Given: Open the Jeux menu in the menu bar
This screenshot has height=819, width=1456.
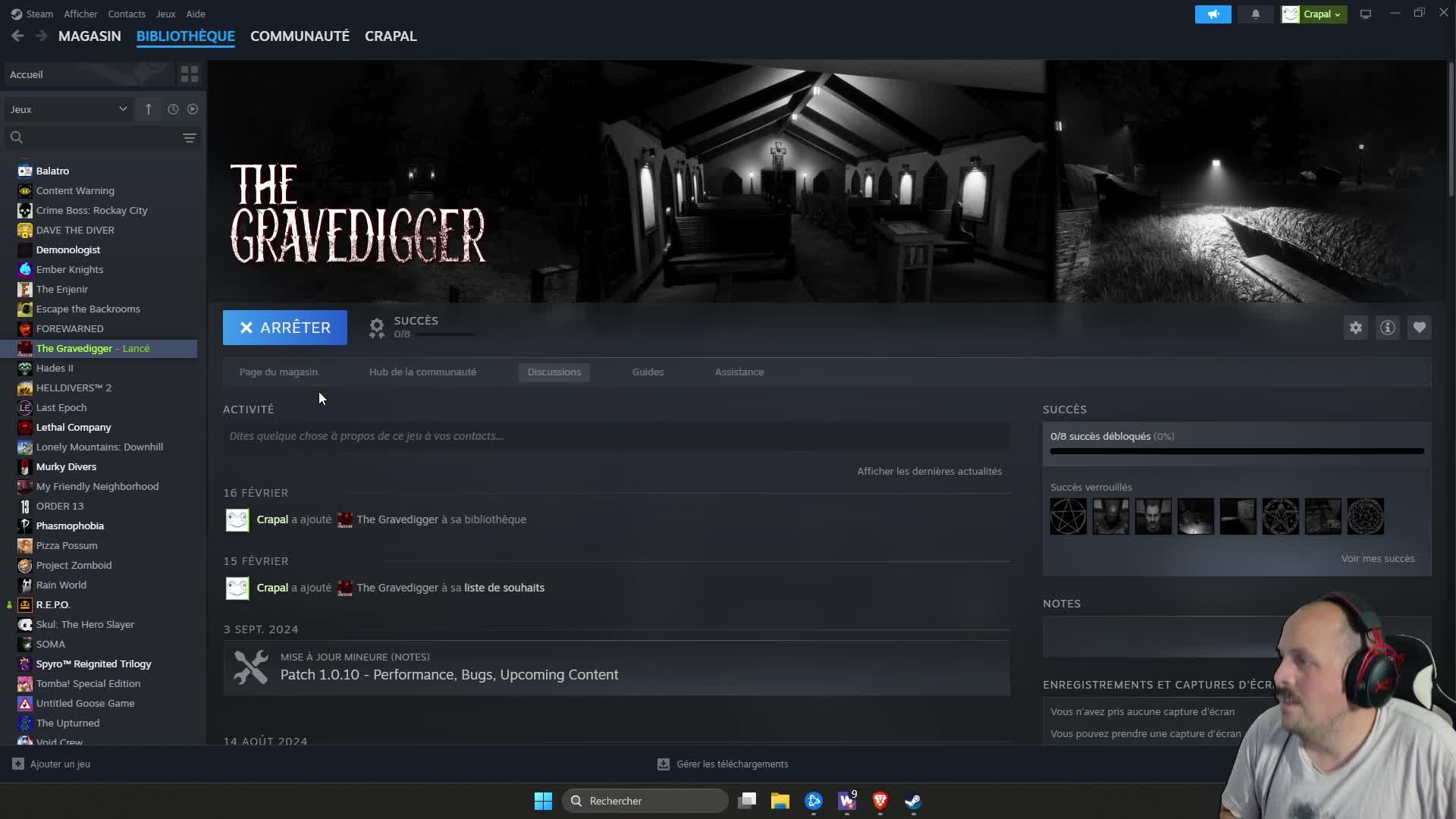Looking at the screenshot, I should (x=165, y=14).
